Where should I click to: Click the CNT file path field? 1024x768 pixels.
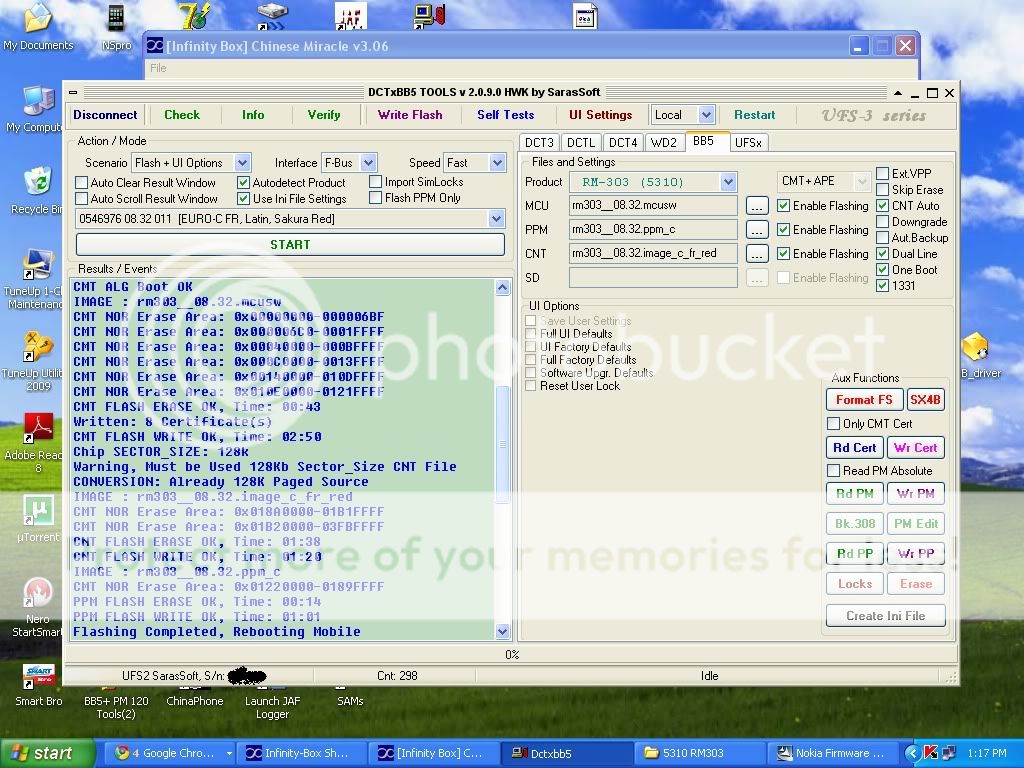(653, 253)
